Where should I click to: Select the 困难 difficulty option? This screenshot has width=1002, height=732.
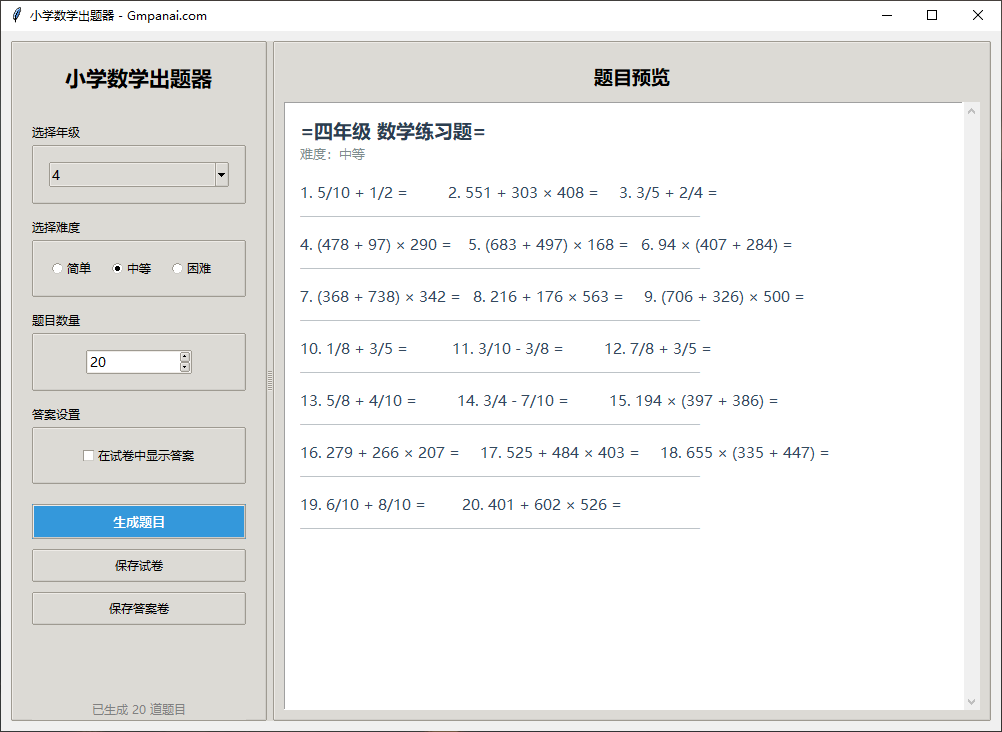(x=176, y=268)
